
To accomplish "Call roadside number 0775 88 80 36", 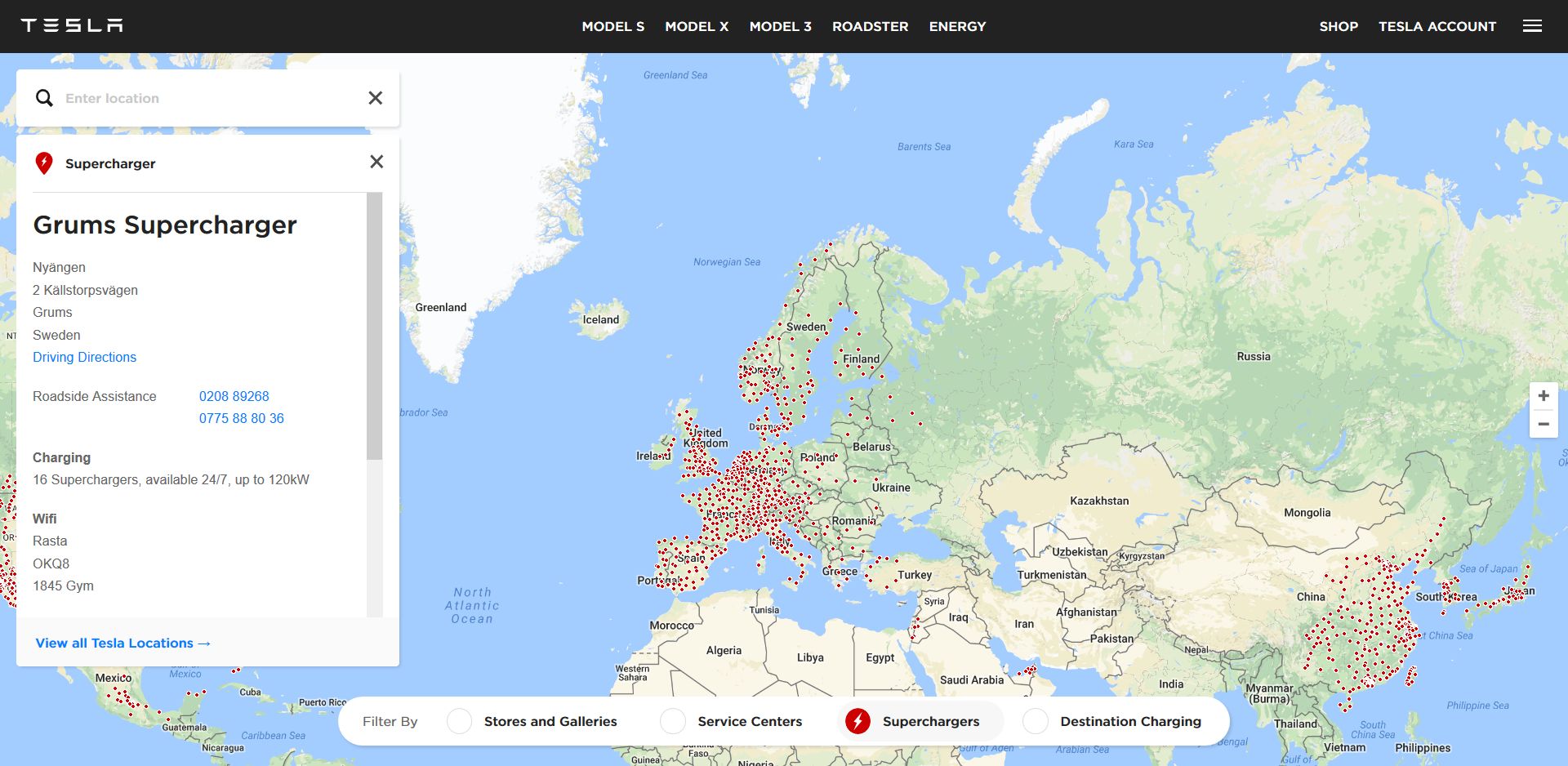I will point(242,418).
